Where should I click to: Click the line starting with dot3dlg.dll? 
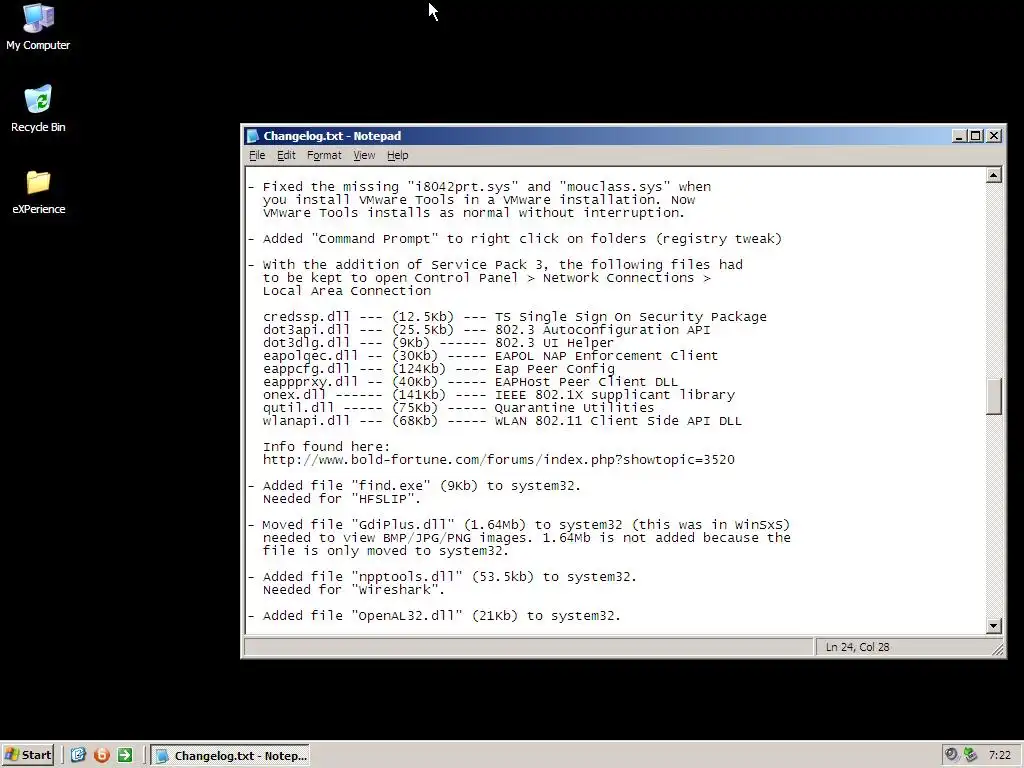[438, 343]
